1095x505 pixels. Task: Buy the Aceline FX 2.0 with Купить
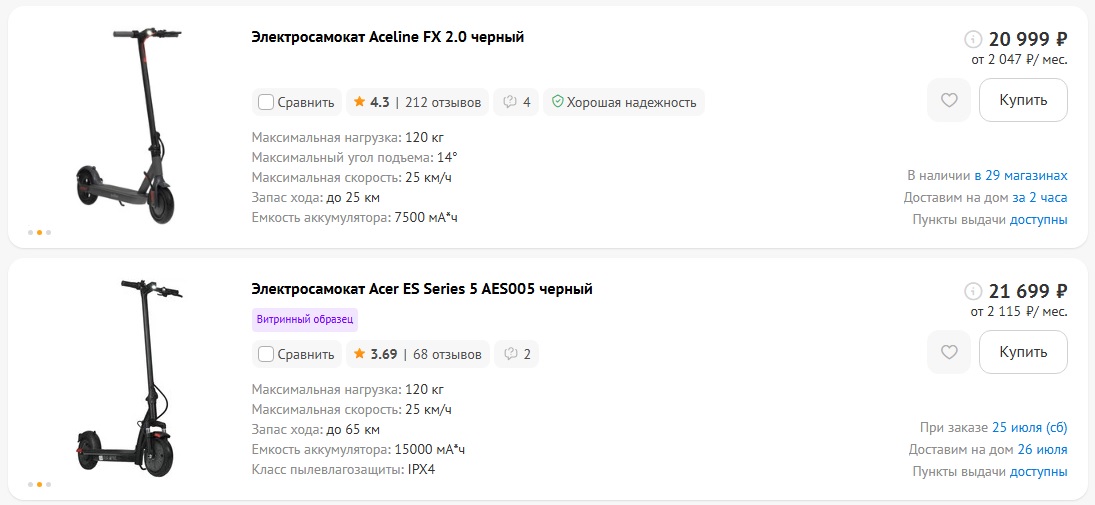pyautogui.click(x=1023, y=101)
